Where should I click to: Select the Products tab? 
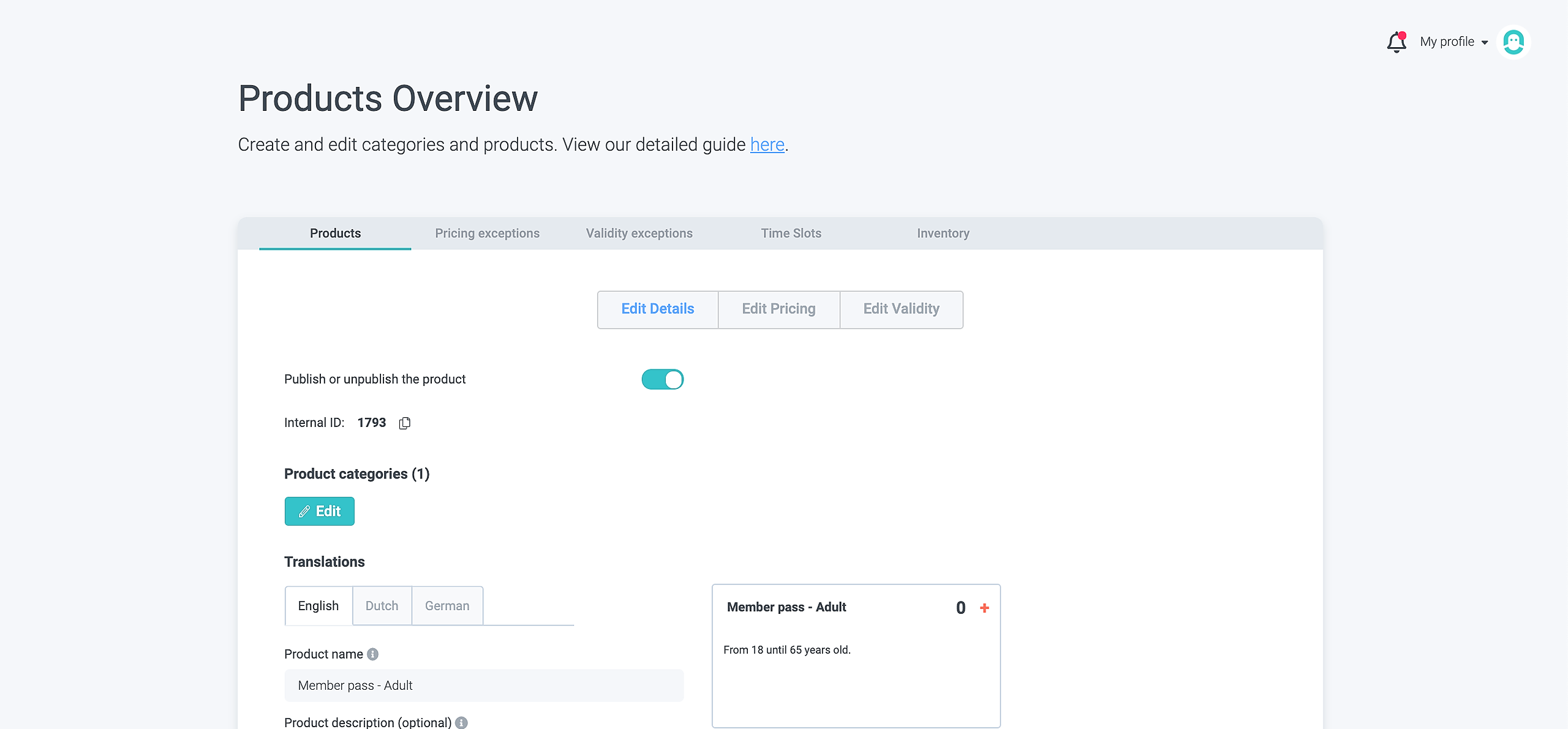(x=335, y=233)
